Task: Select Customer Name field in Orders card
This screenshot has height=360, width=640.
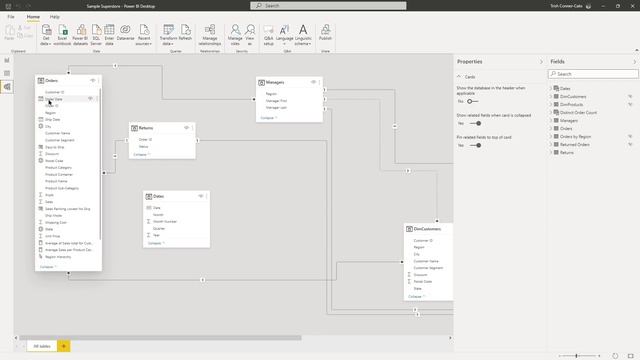Action: [58, 133]
